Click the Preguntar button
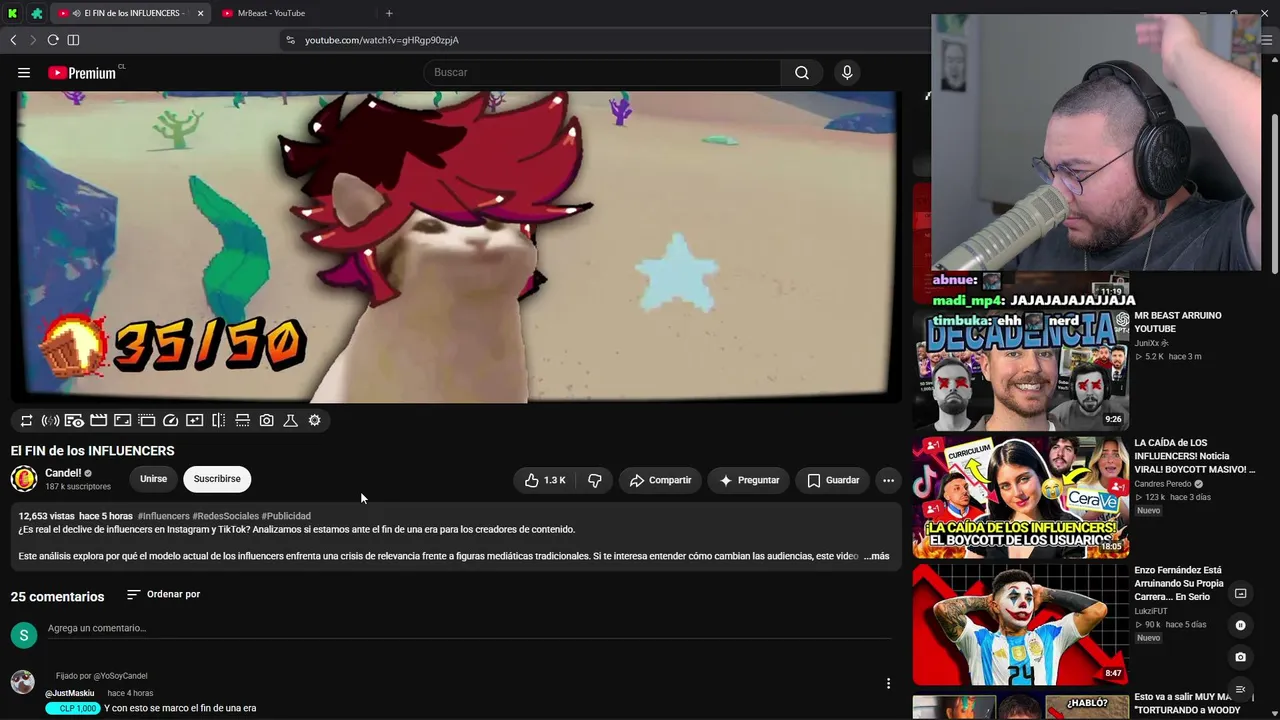This screenshot has height=720, width=1280. 749,480
